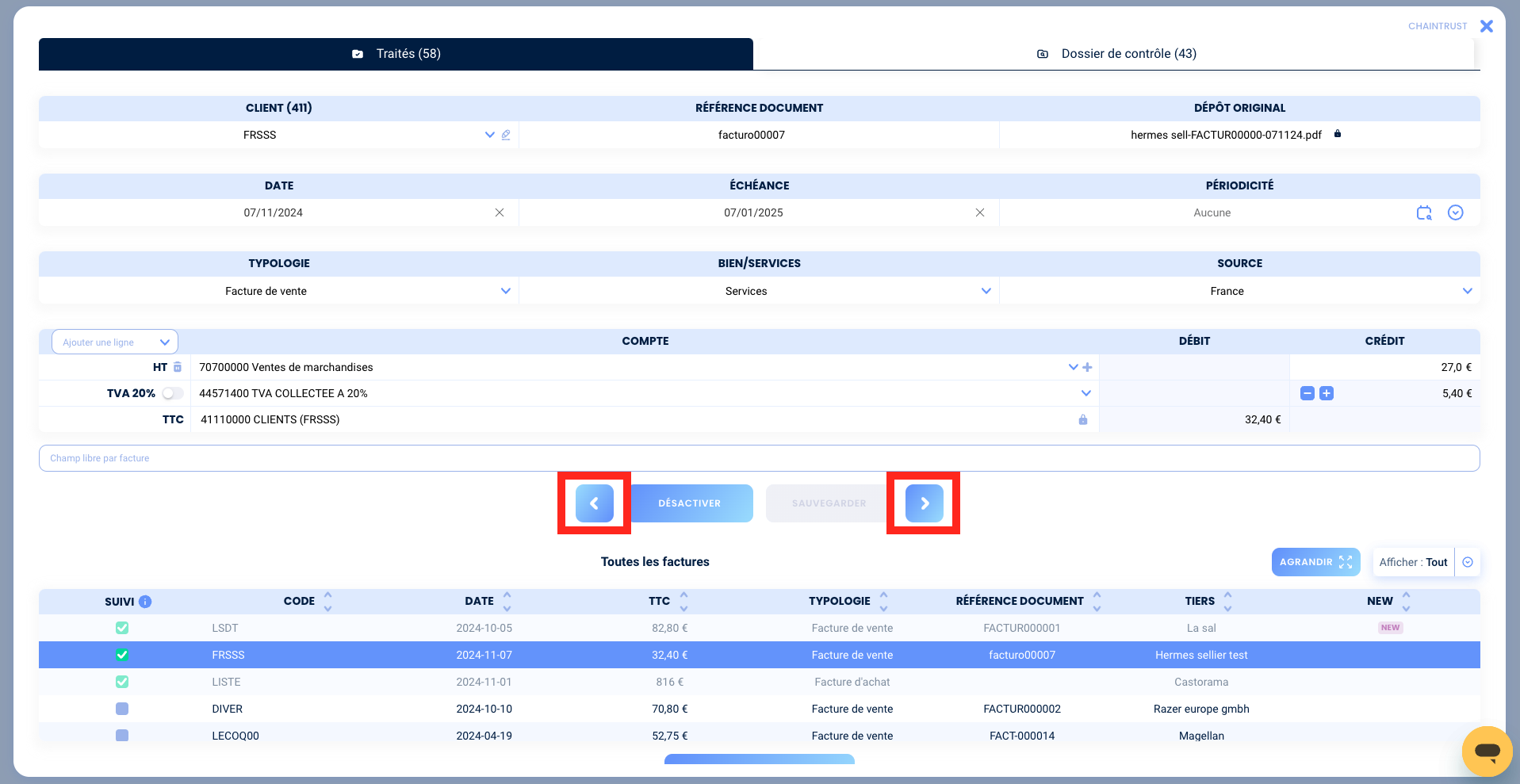The height and width of the screenshot is (784, 1520).
Task: Click the Champ libre par facture field
Action: pos(759,458)
